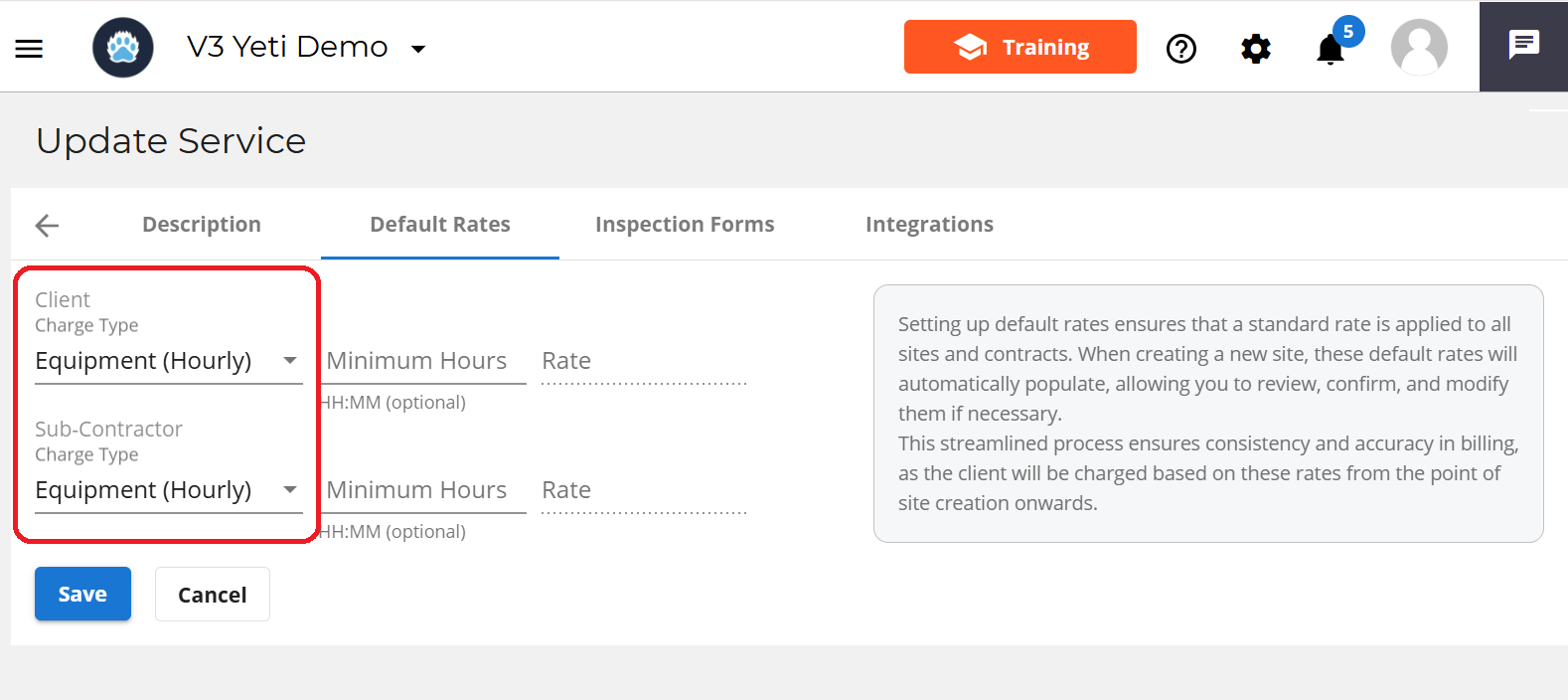The image size is (1568, 700).
Task: Select the Default Rates tab
Action: click(440, 225)
